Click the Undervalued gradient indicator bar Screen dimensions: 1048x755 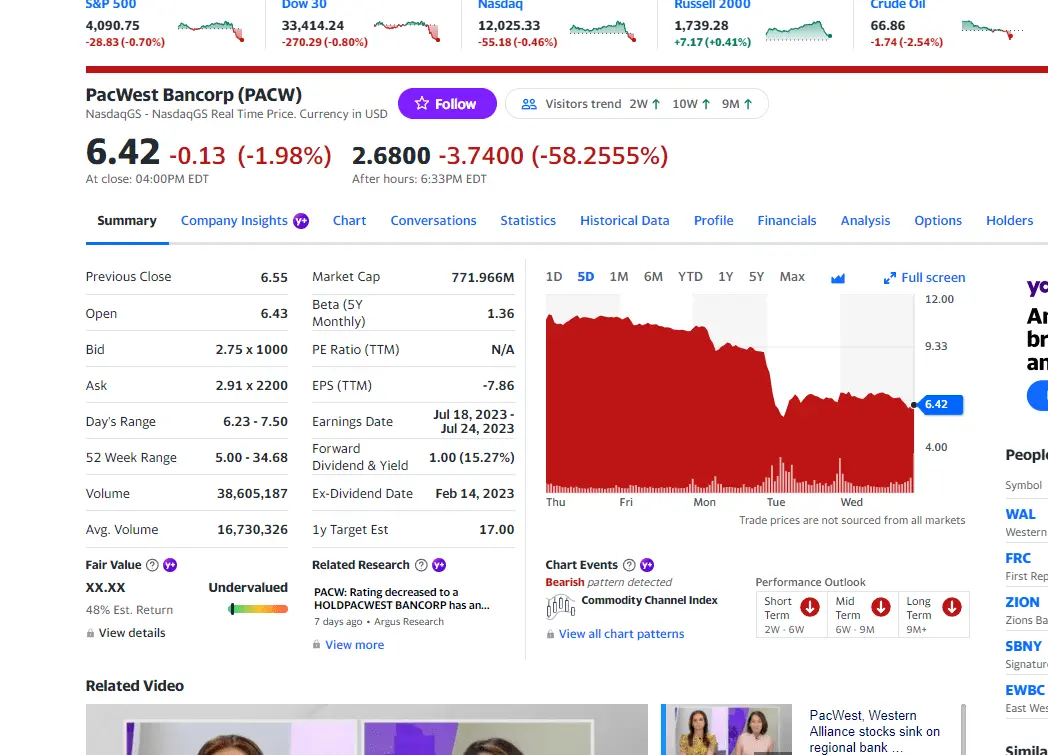258,609
